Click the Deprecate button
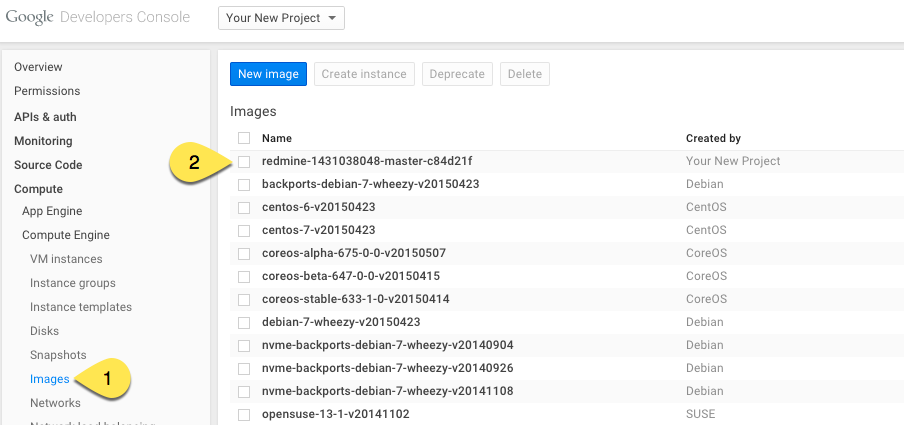 tap(457, 74)
